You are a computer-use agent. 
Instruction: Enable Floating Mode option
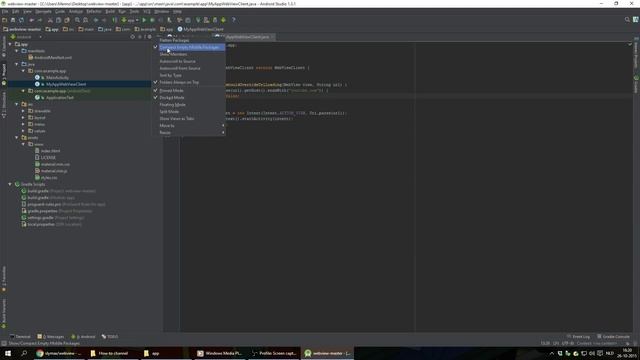pyautogui.click(x=189, y=105)
